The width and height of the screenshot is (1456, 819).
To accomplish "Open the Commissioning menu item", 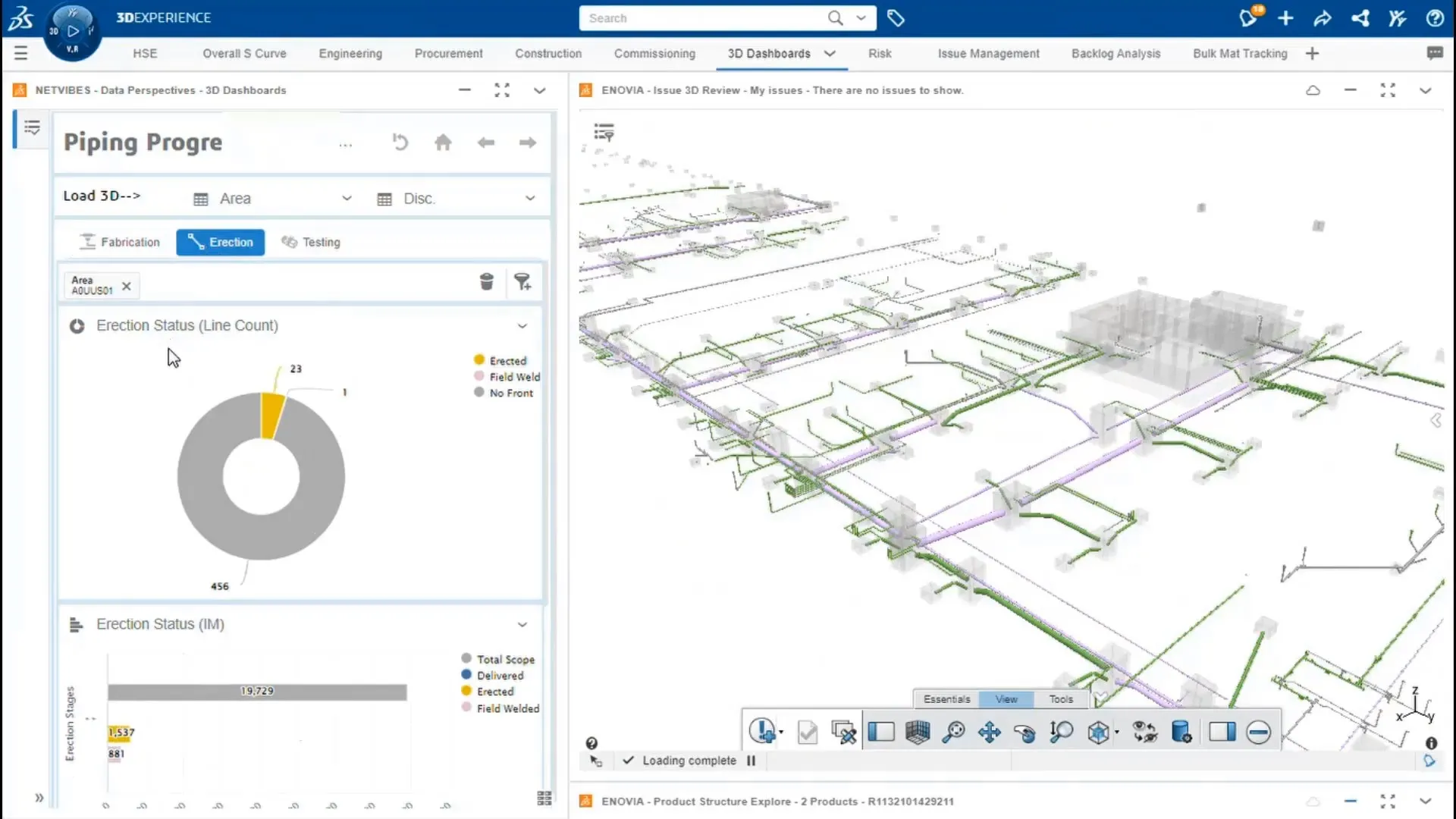I will pyautogui.click(x=654, y=53).
